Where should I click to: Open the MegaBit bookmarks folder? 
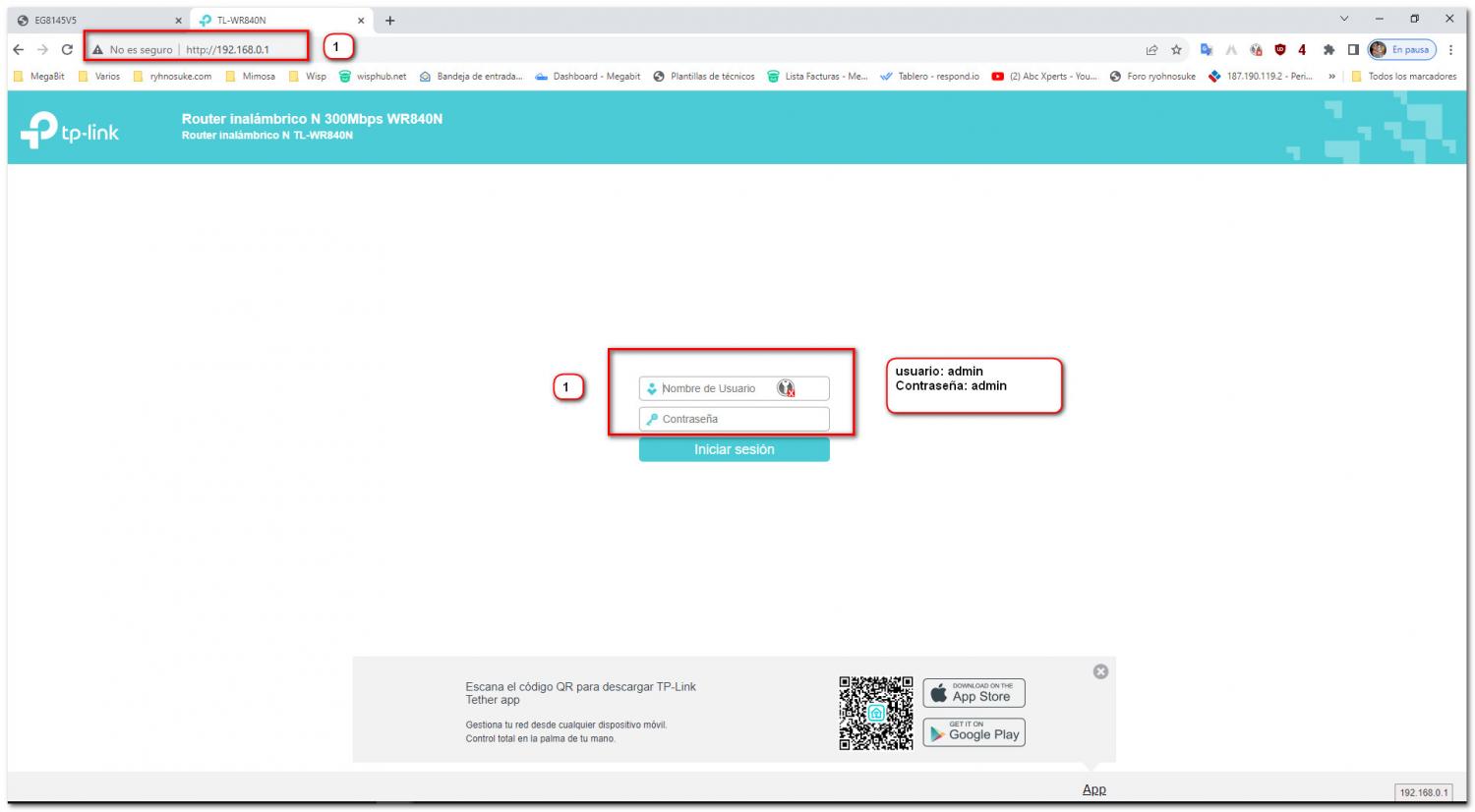click(39, 77)
